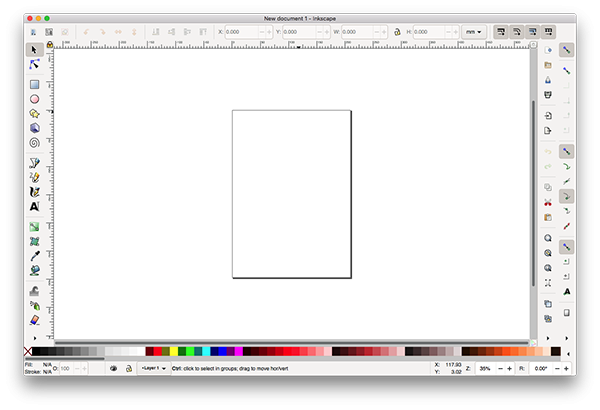Screen dimensions: 600x410
Task: Click the Duplicate object icon
Action: tap(548, 304)
